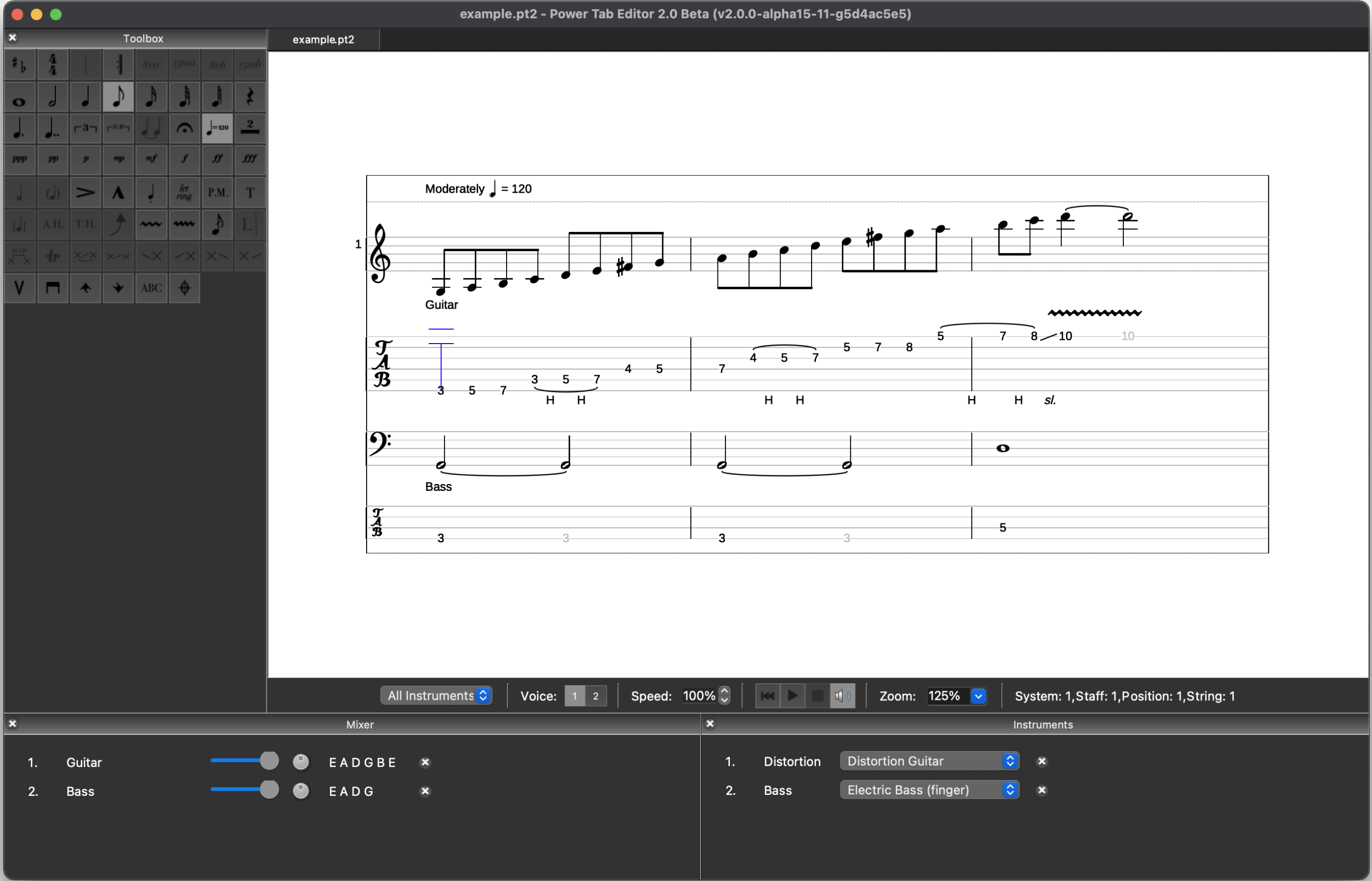Expand the Zoom 125% dropdown
The height and width of the screenshot is (881, 1372).
coord(978,696)
